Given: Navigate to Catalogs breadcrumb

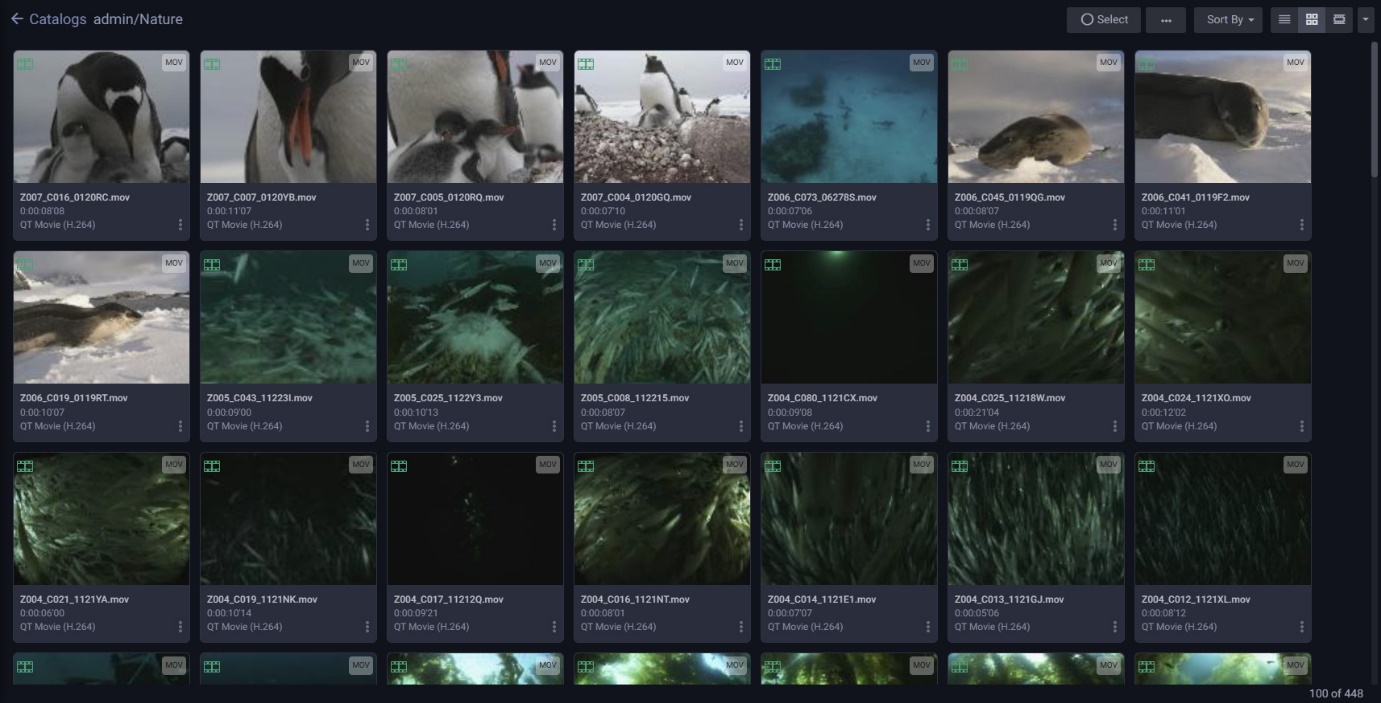Looking at the screenshot, I should pos(58,19).
